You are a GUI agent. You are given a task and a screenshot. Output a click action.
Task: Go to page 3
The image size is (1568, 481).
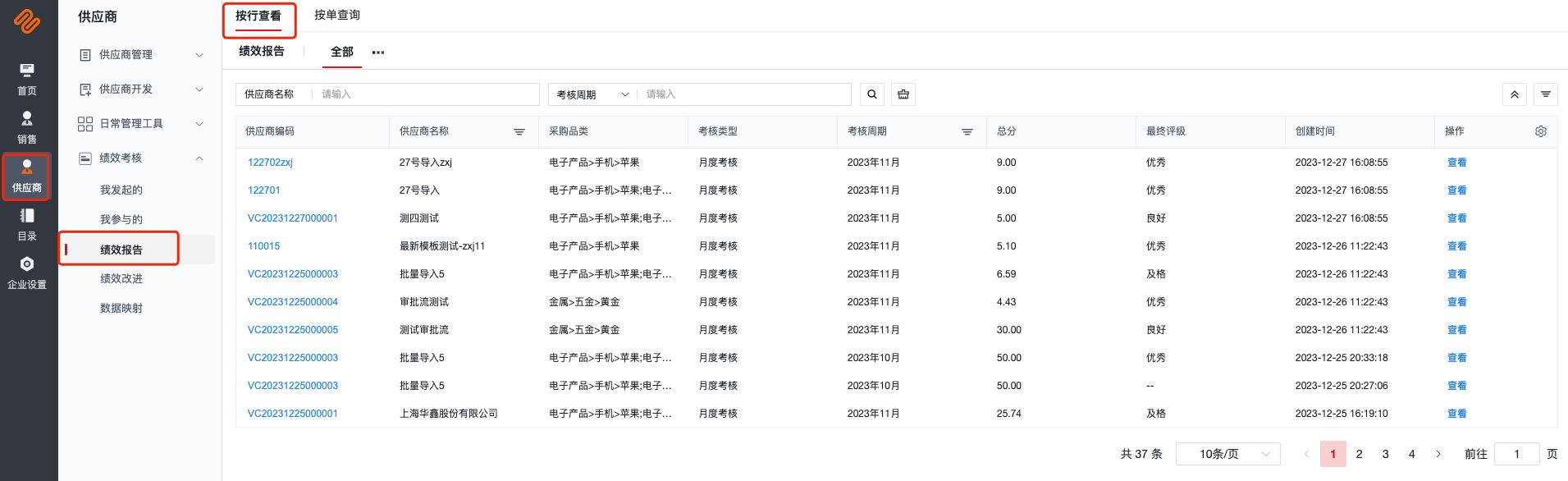[x=1386, y=454]
